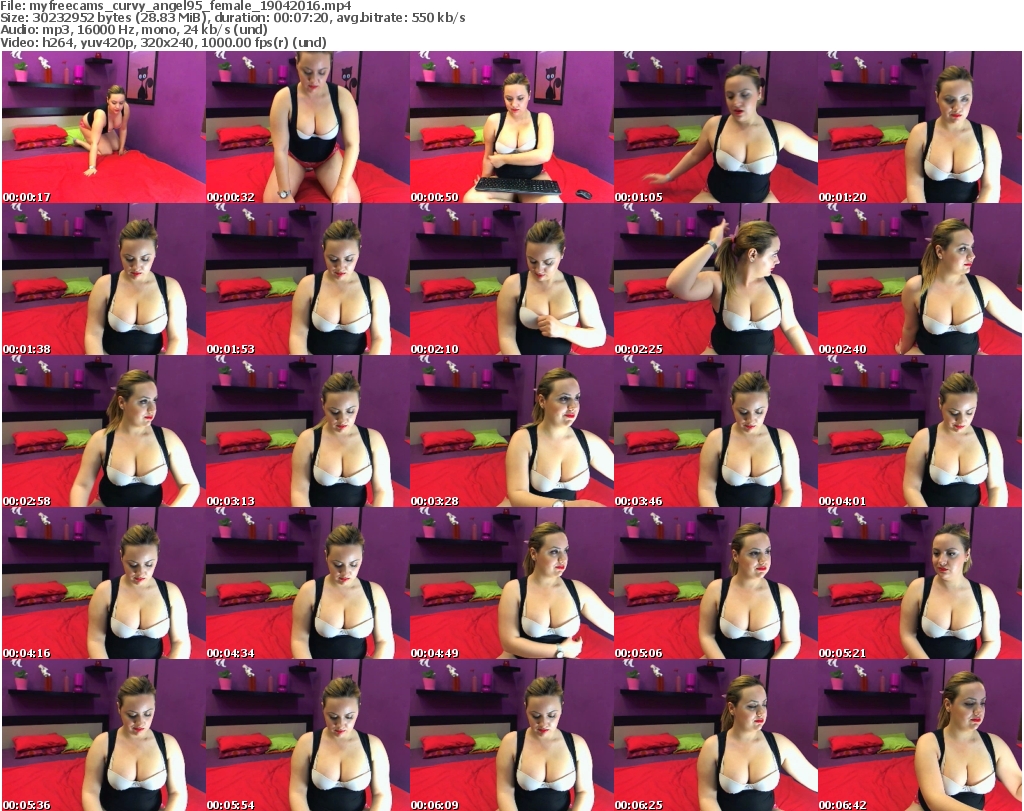Open the frame stamped 00:02:40
This screenshot has height=811, width=1024.
pos(920,279)
